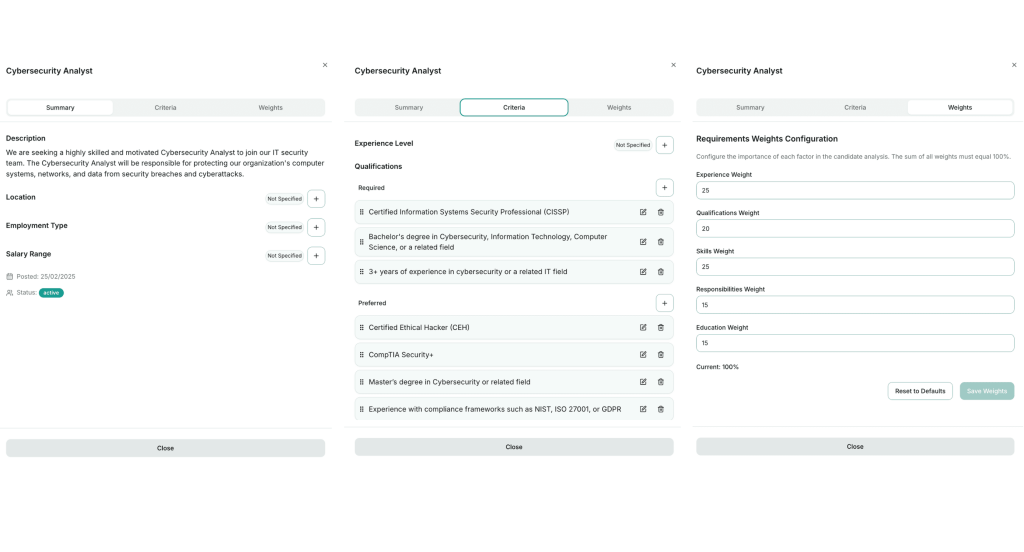The height and width of the screenshot is (552, 1024).
Task: Edit the CISSP required qualification
Action: tap(643, 212)
